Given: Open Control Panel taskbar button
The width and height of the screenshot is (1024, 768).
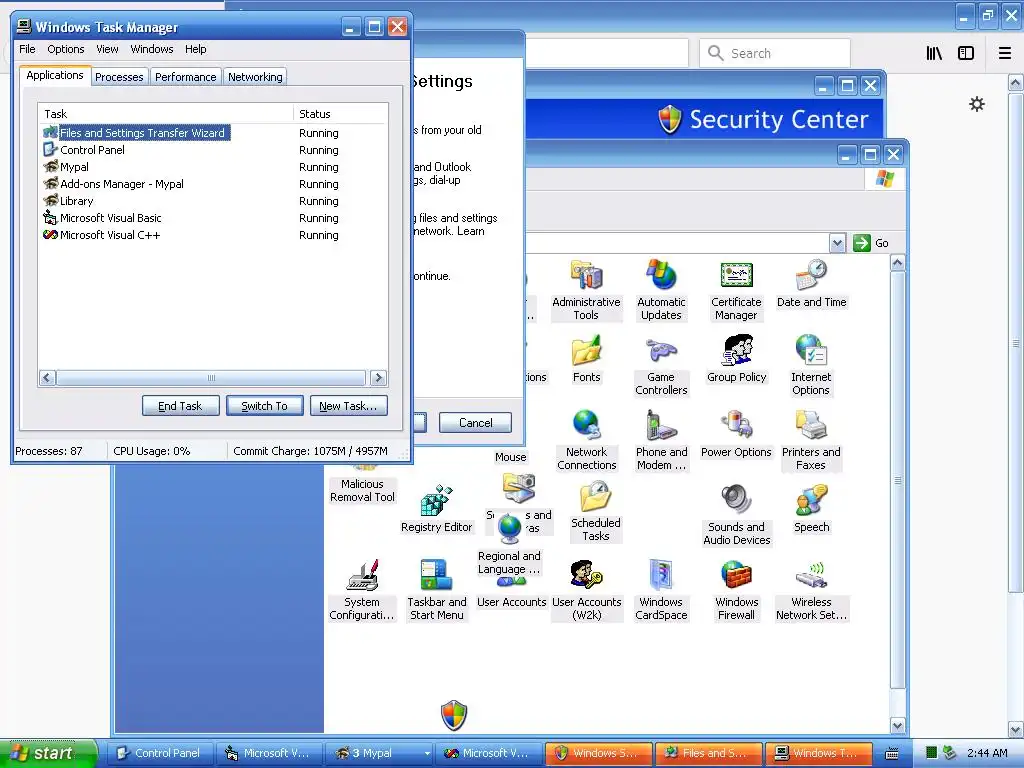Looking at the screenshot, I should tap(160, 753).
